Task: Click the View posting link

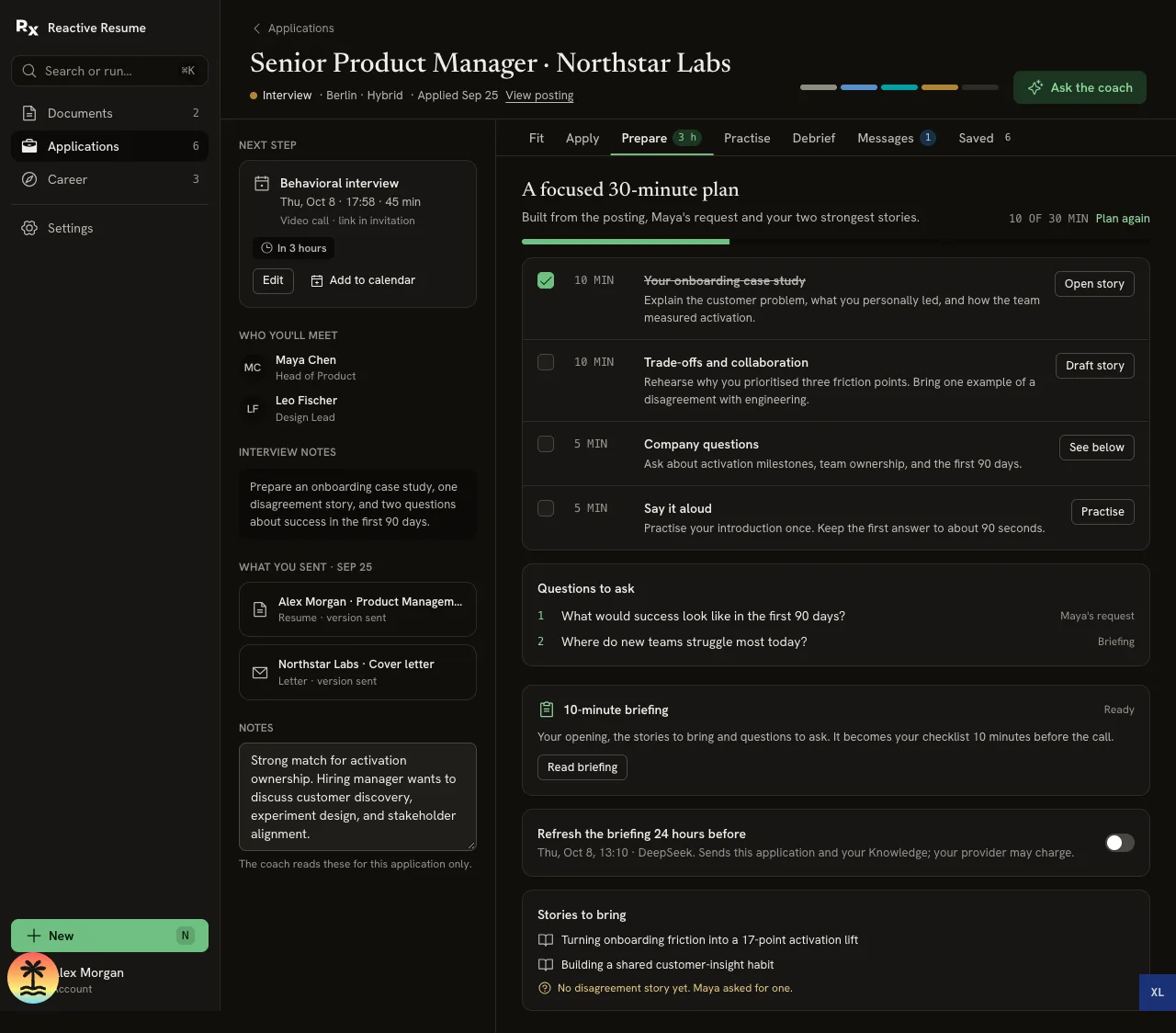Action: (x=539, y=96)
